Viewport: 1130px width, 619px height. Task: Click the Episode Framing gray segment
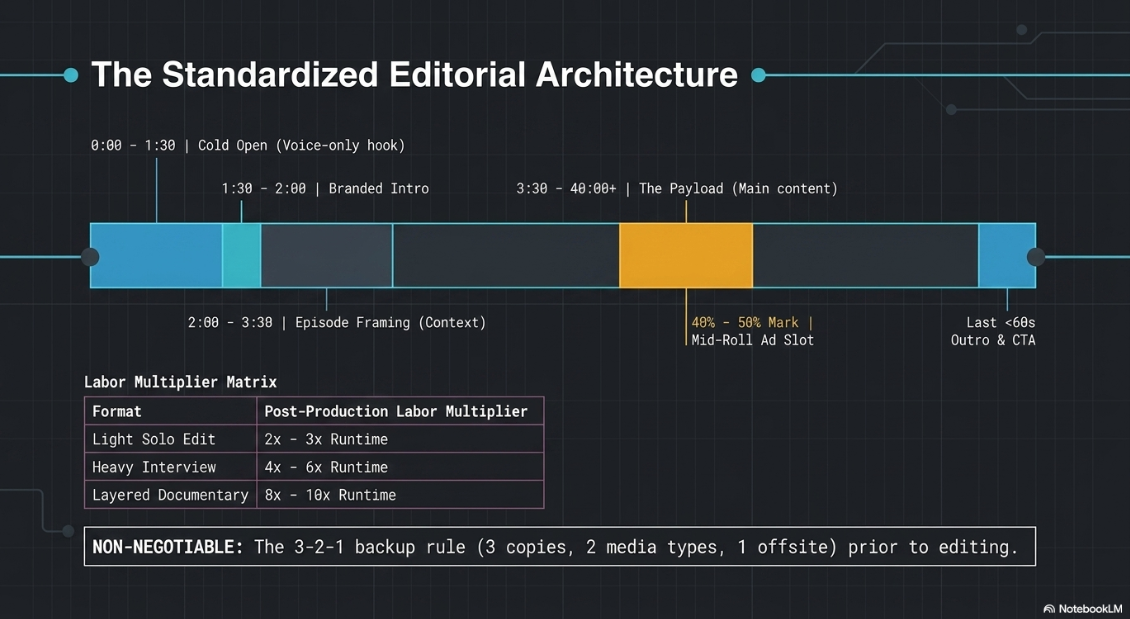[x=326, y=256]
